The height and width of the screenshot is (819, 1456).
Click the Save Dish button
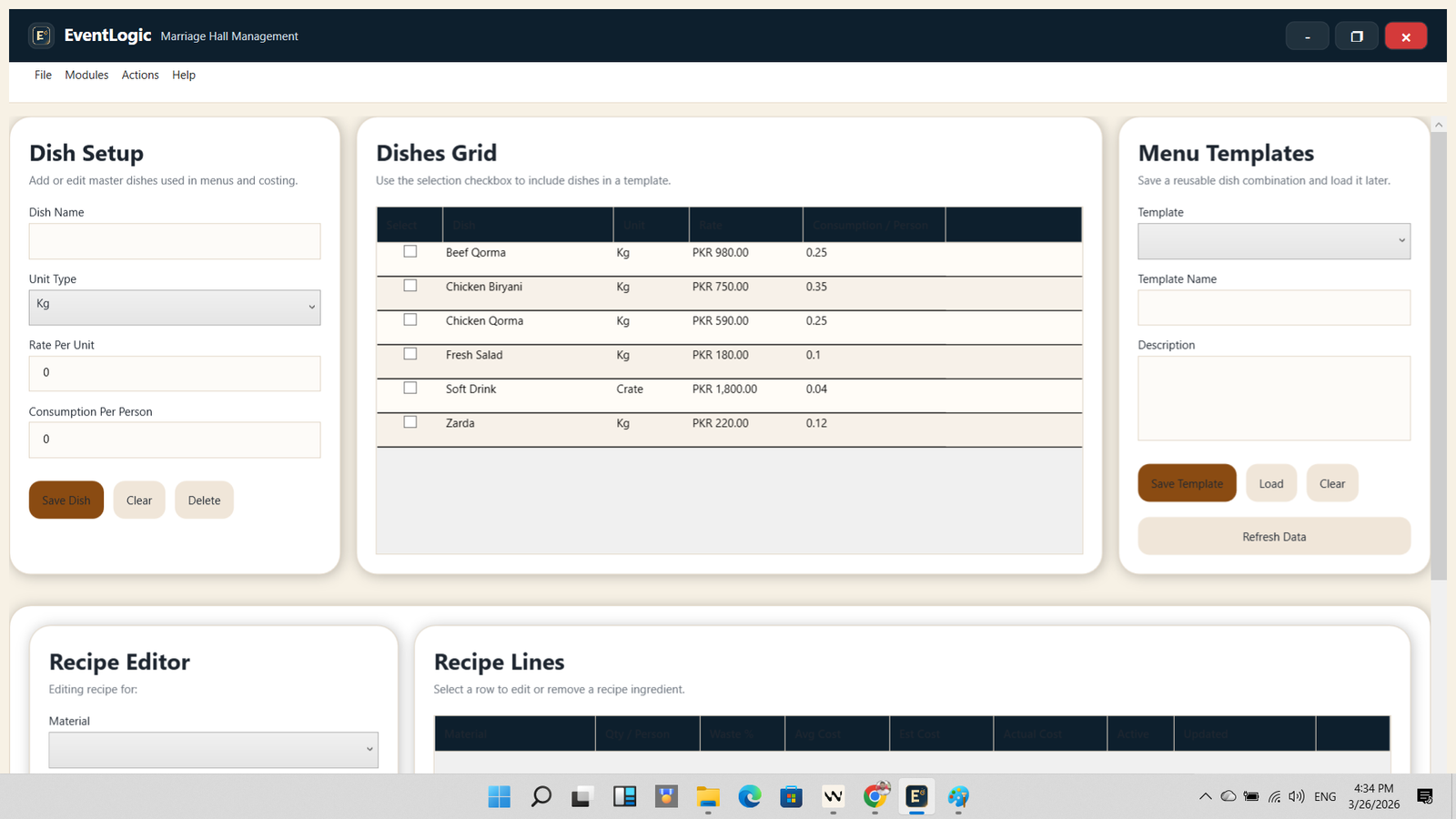pos(66,500)
